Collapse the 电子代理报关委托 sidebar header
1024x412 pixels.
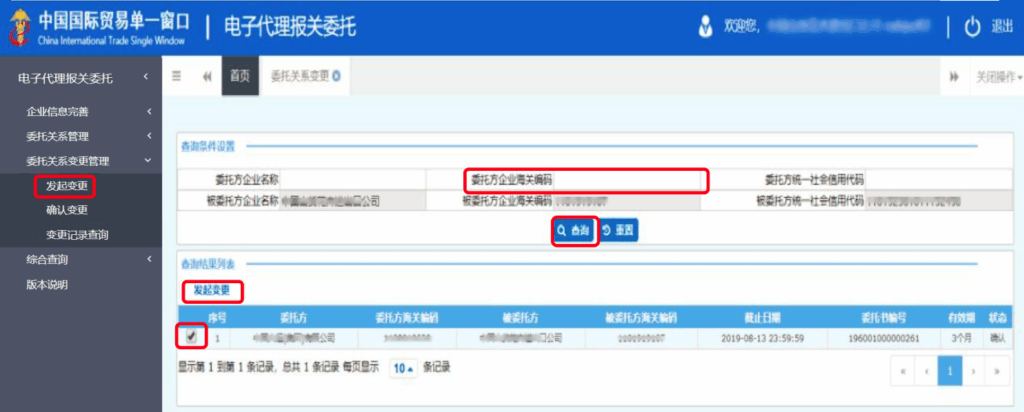point(81,79)
